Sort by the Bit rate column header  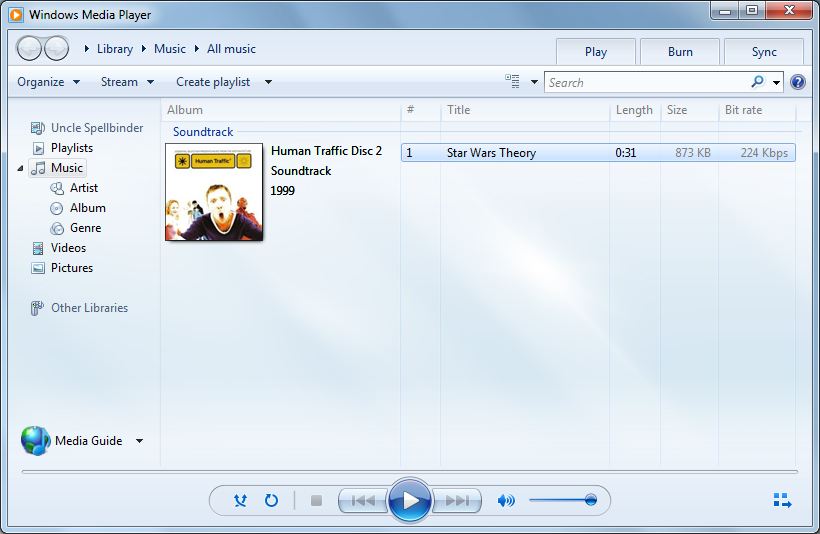click(757, 110)
